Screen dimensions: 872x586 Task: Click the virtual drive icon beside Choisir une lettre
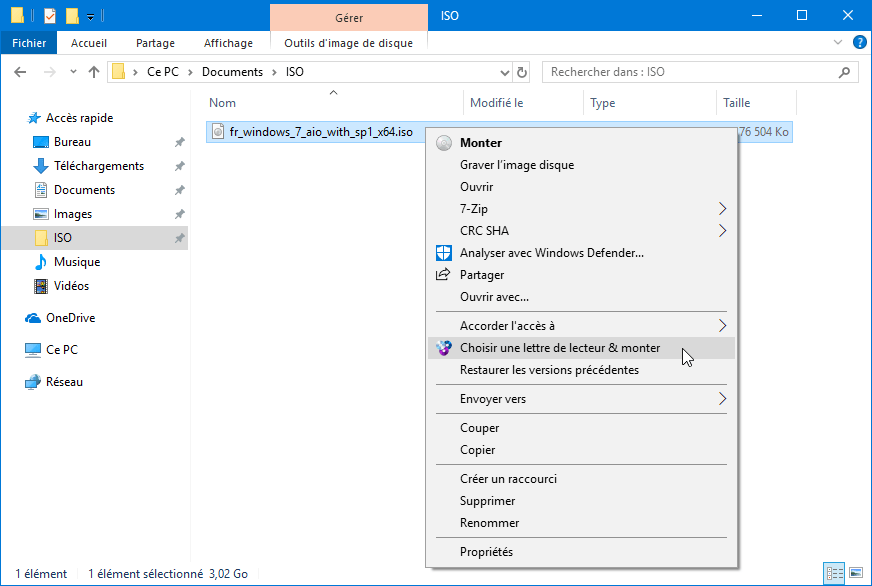click(444, 348)
